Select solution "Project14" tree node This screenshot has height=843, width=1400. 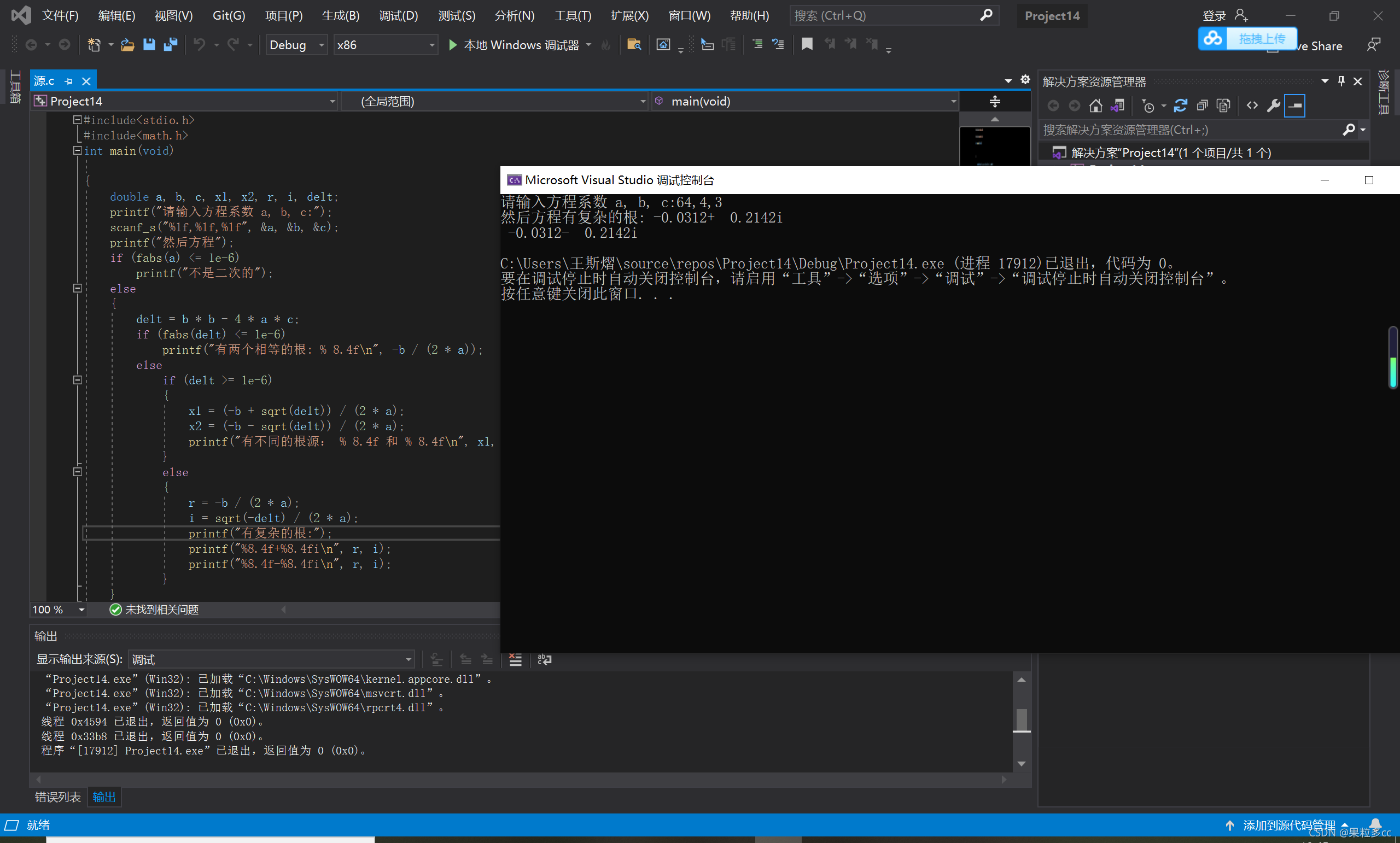click(x=1170, y=153)
